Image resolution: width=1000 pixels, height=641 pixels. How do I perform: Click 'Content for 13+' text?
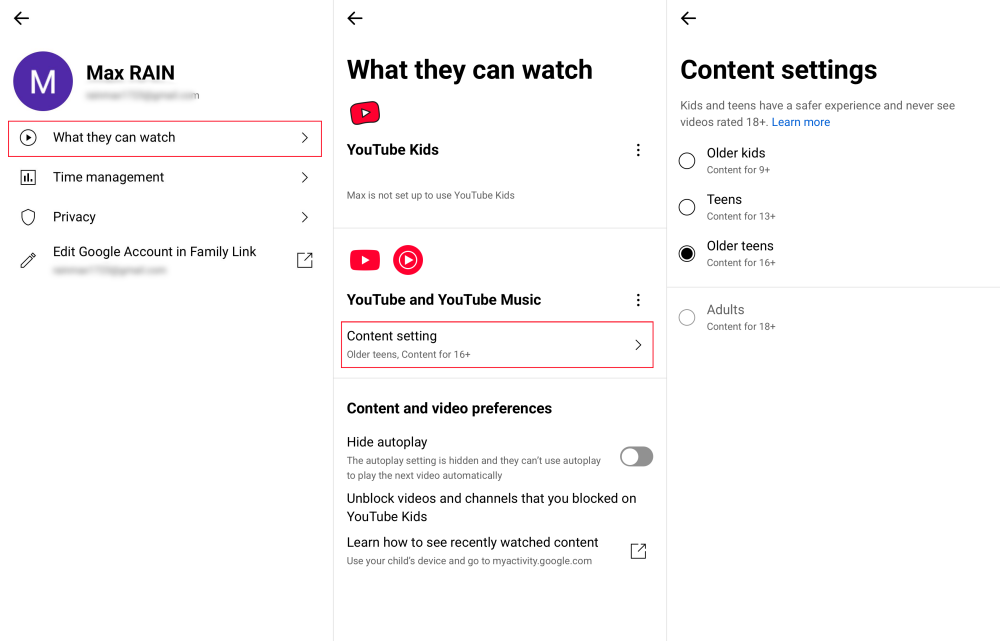(x=741, y=216)
